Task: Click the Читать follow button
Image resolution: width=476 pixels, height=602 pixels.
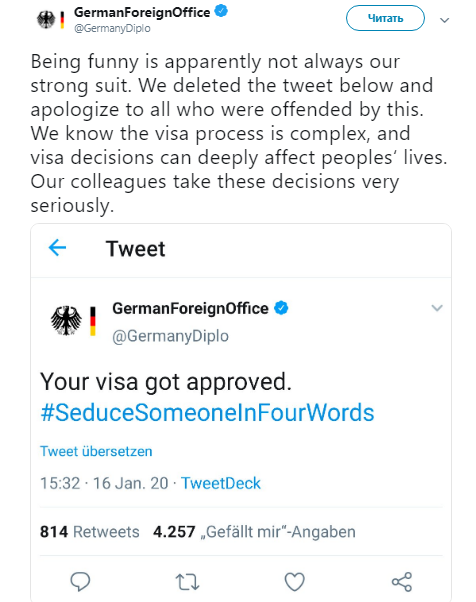Action: [x=385, y=18]
